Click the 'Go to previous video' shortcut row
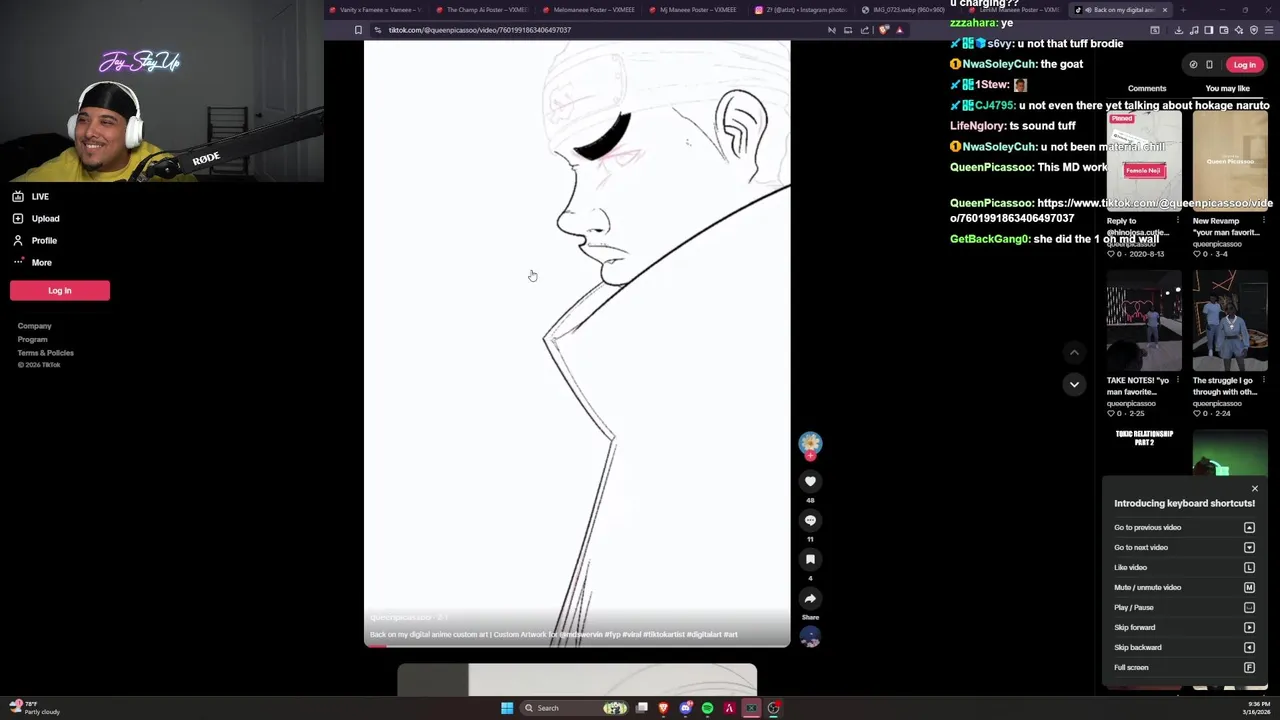This screenshot has width=1280, height=720. [x=1184, y=527]
